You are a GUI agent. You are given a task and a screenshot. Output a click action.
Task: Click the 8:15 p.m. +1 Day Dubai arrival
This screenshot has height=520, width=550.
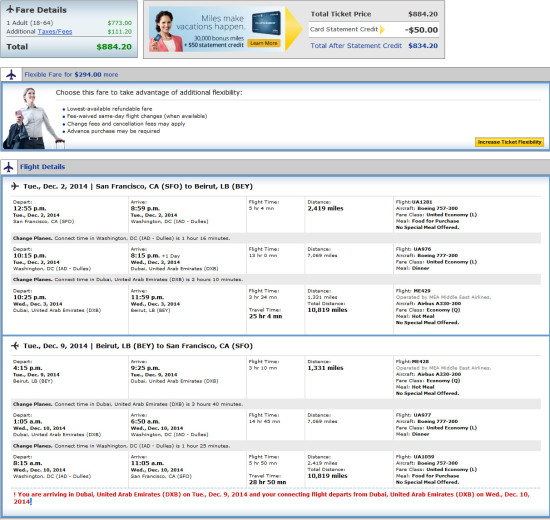155,256
